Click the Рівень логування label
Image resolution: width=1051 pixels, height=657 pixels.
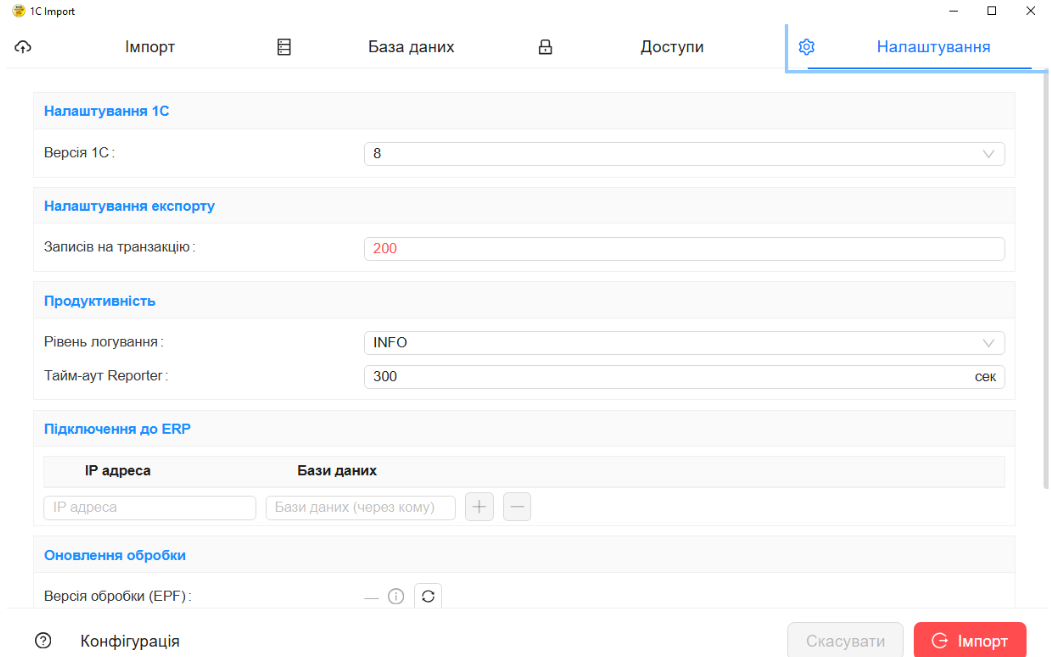[103, 342]
